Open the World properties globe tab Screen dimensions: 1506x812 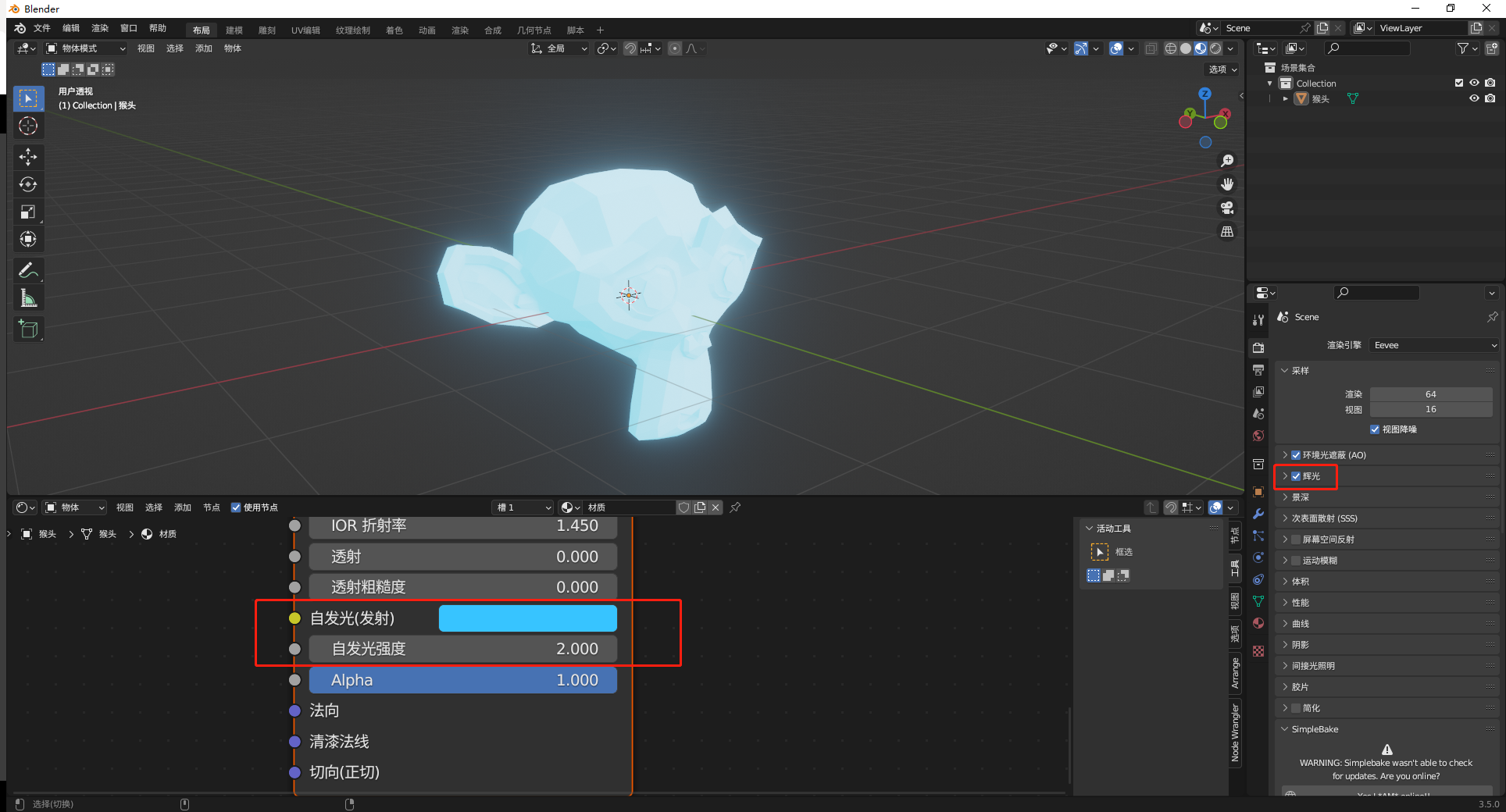[x=1258, y=436]
